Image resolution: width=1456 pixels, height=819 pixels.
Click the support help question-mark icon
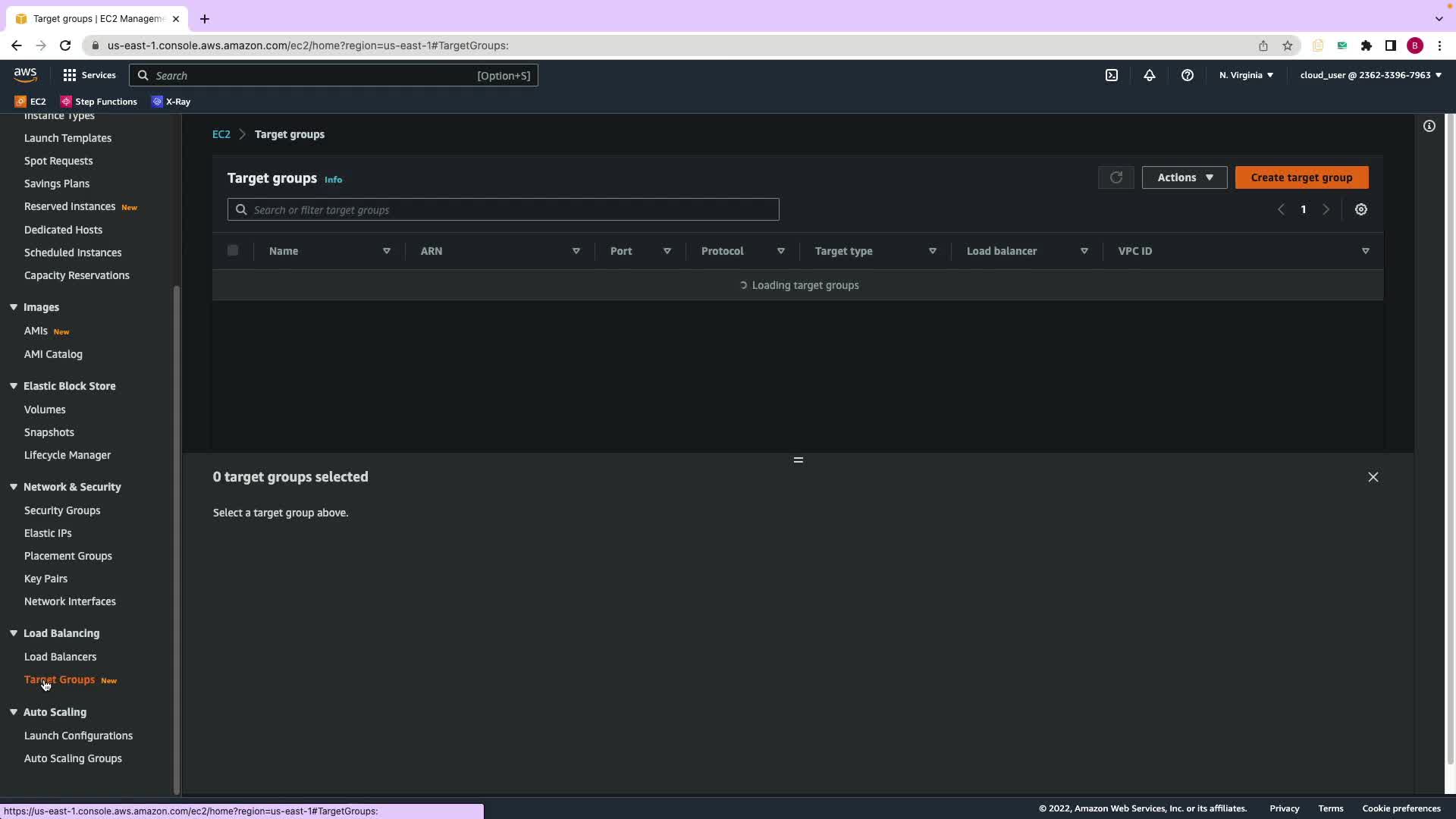(x=1187, y=75)
